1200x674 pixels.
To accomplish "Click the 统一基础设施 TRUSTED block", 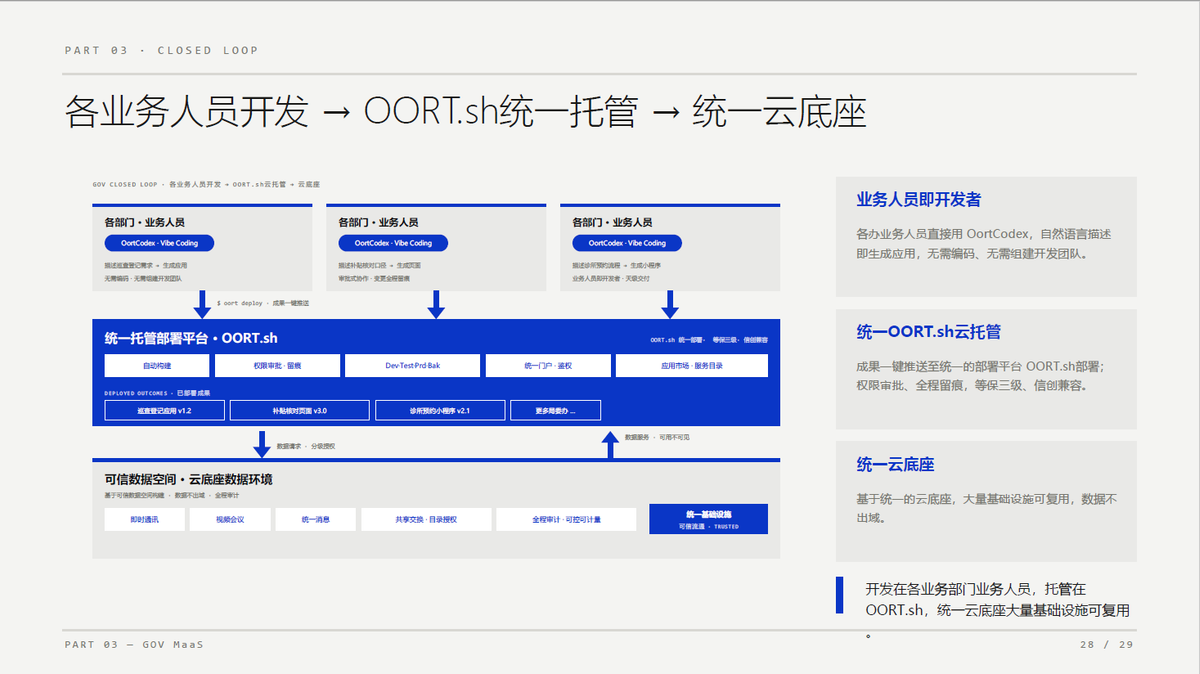I will coord(709,518).
